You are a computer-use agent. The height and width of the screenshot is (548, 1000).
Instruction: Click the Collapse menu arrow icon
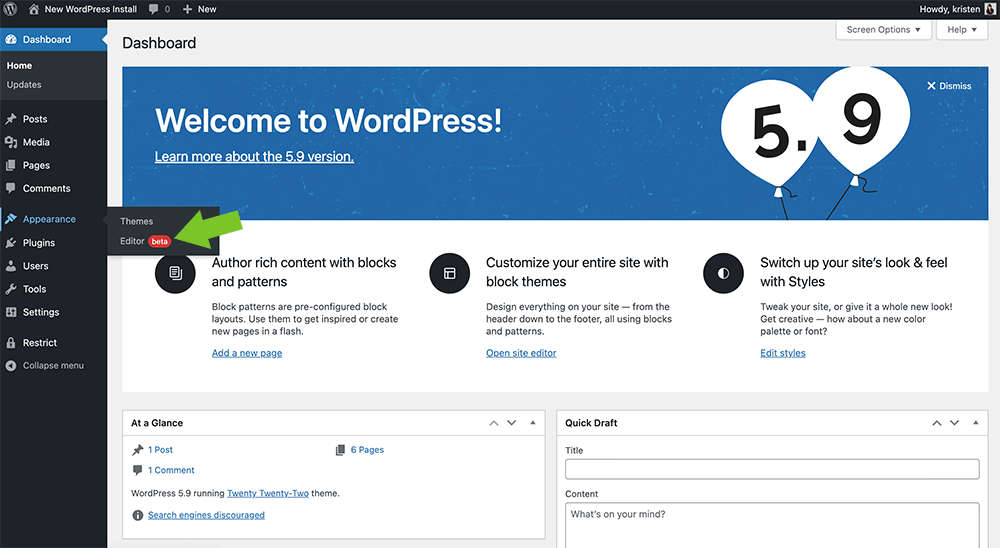(x=11, y=366)
